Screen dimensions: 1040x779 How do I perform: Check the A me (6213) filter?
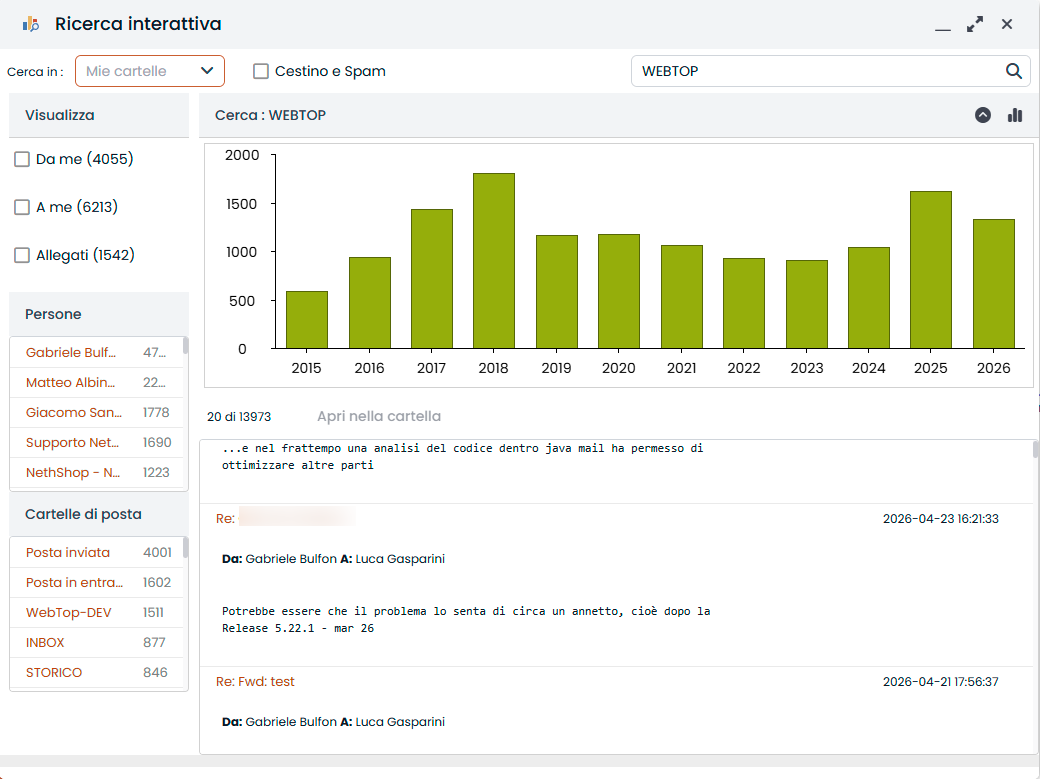pyautogui.click(x=22, y=207)
